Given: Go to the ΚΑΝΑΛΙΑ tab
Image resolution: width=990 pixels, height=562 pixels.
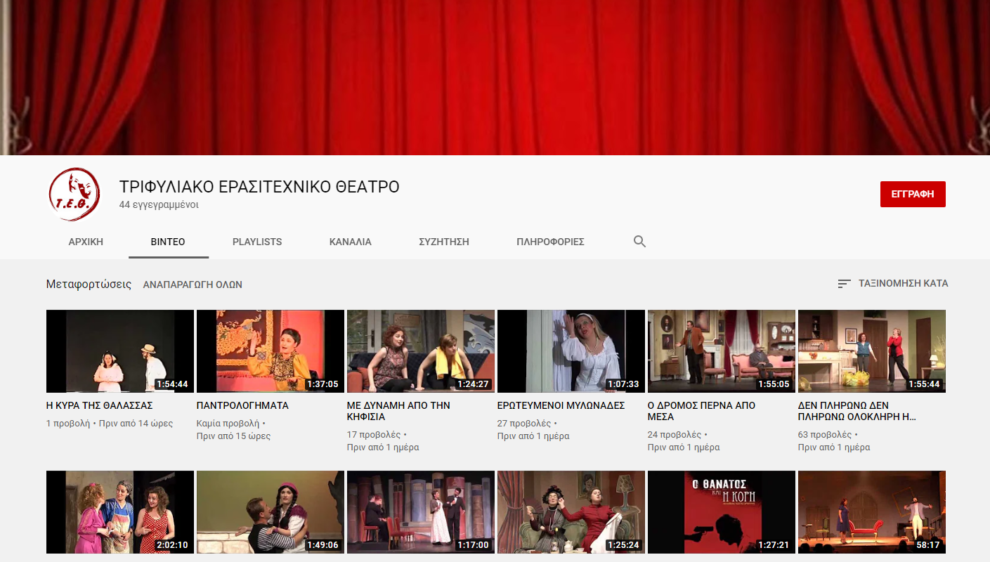Looking at the screenshot, I should (350, 242).
